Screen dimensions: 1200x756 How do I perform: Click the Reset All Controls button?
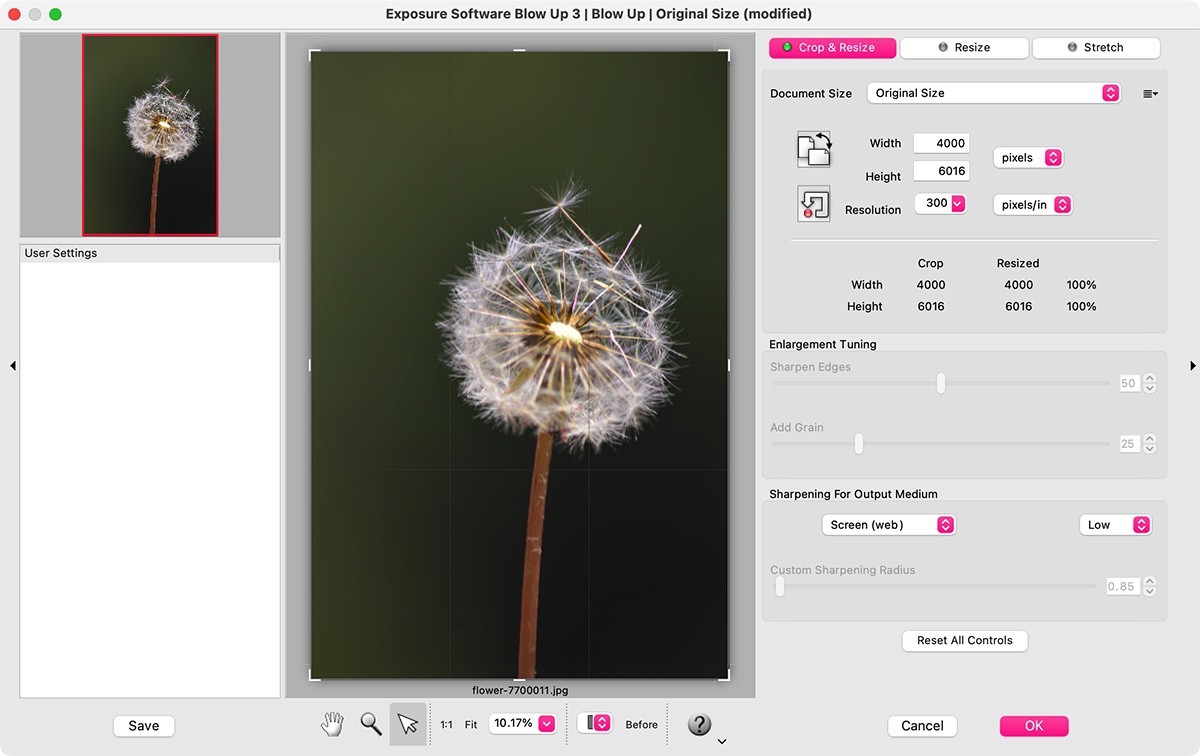tap(964, 641)
